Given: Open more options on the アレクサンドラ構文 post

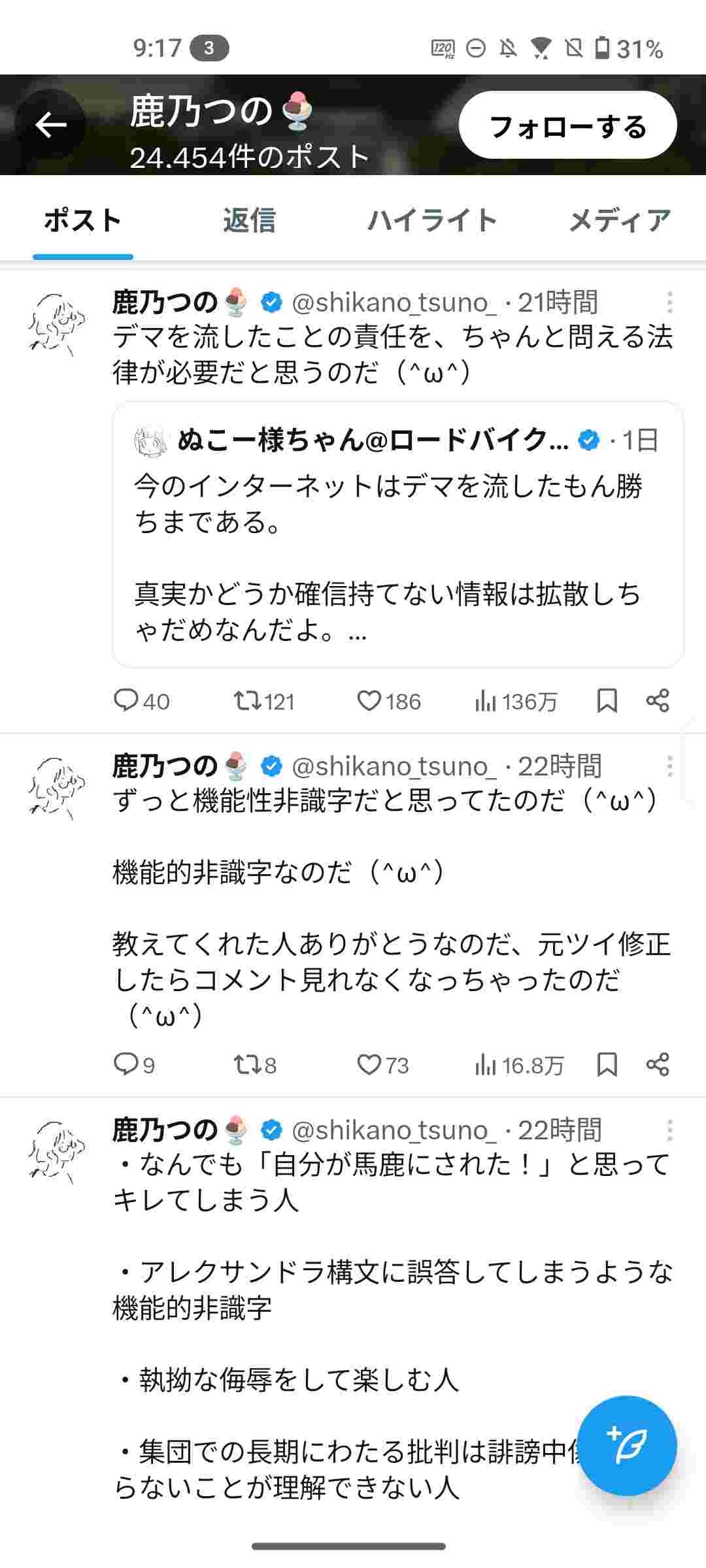Looking at the screenshot, I should 669,1130.
